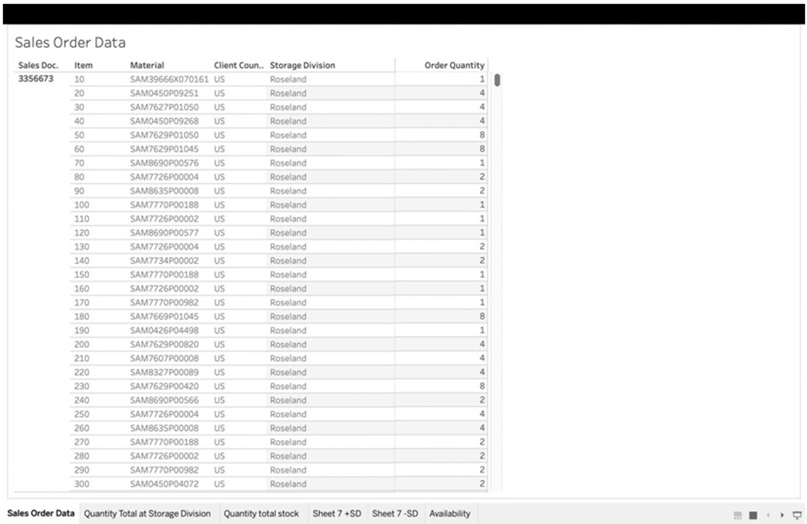
Task: Show the filmstrip view icon
Action: [x=738, y=515]
